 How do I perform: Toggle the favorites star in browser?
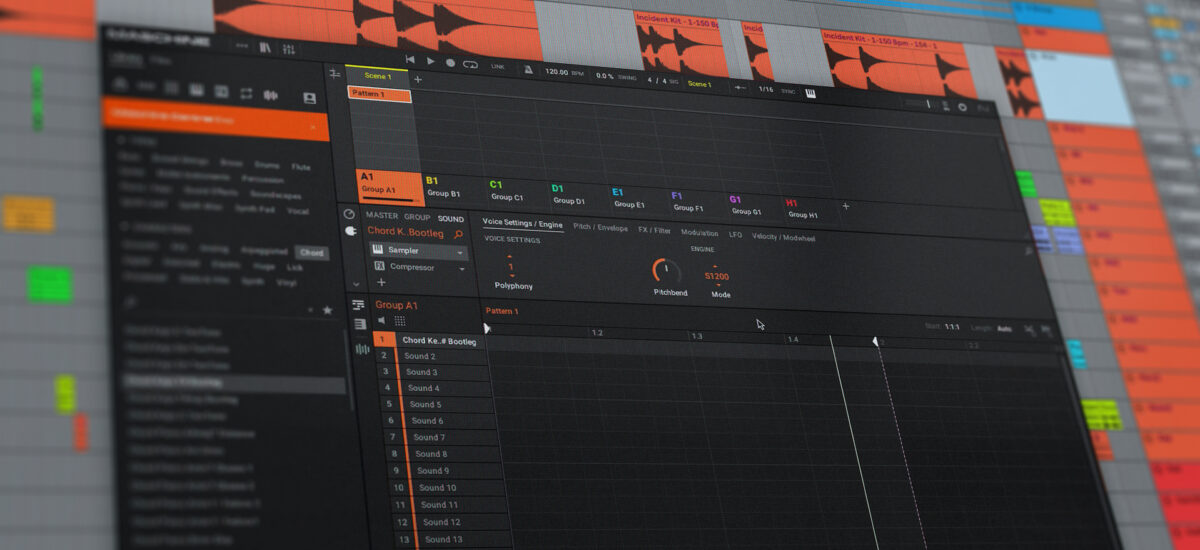(x=326, y=311)
